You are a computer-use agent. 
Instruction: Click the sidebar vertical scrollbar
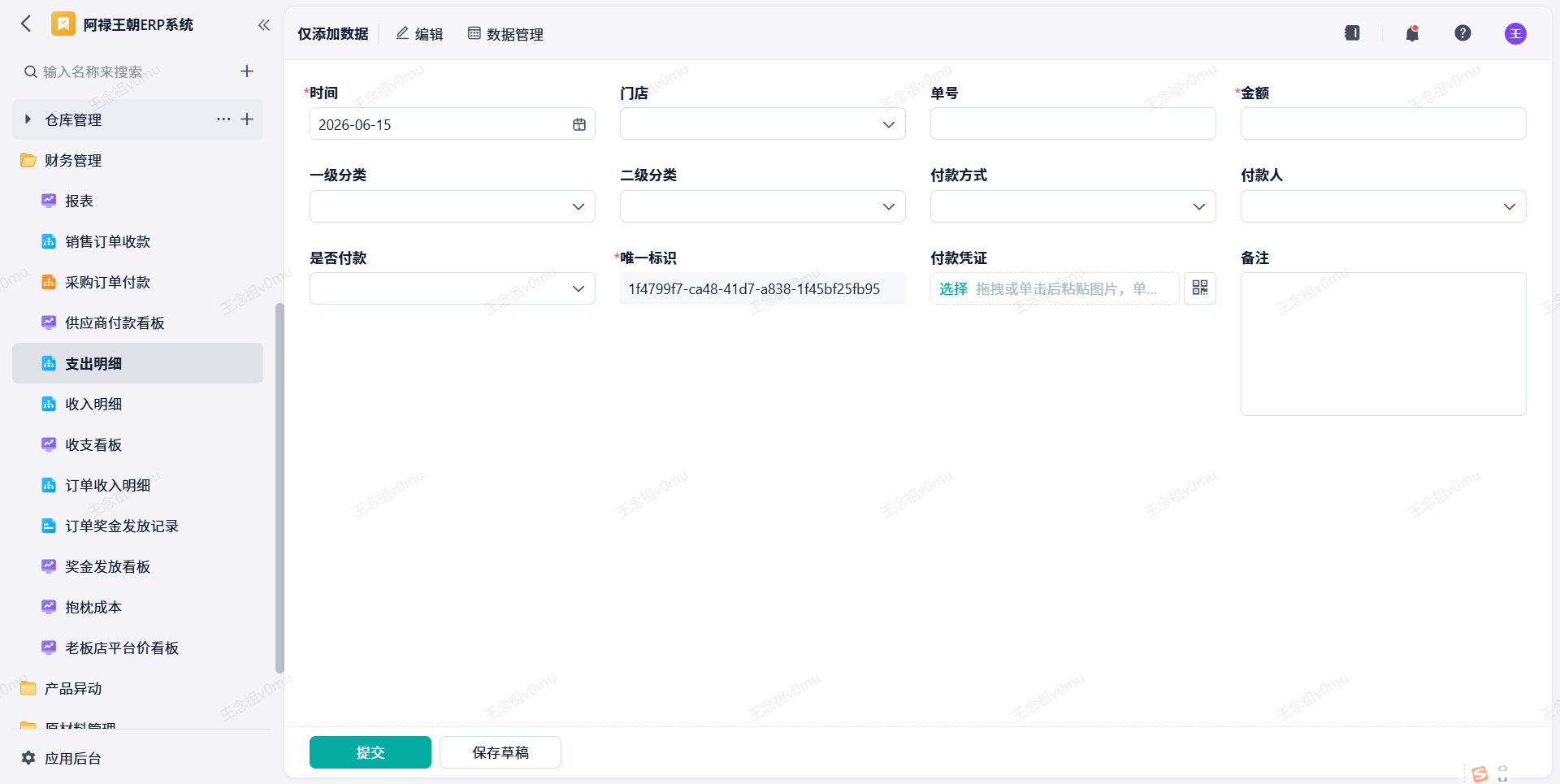point(279,487)
